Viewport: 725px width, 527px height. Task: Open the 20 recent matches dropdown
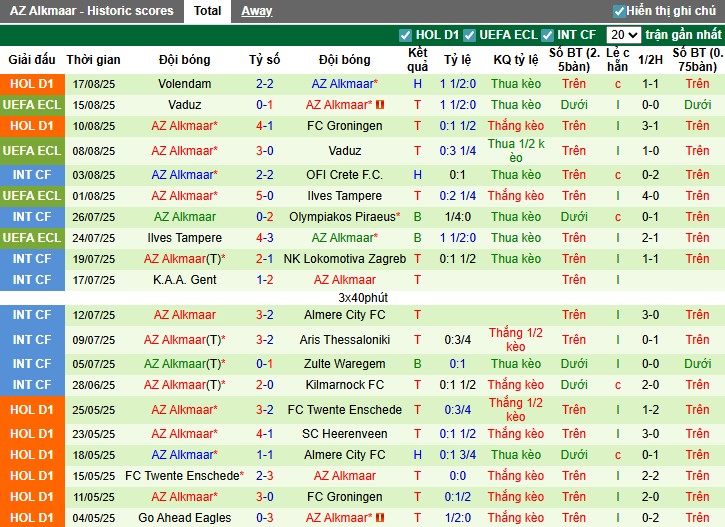coord(623,35)
